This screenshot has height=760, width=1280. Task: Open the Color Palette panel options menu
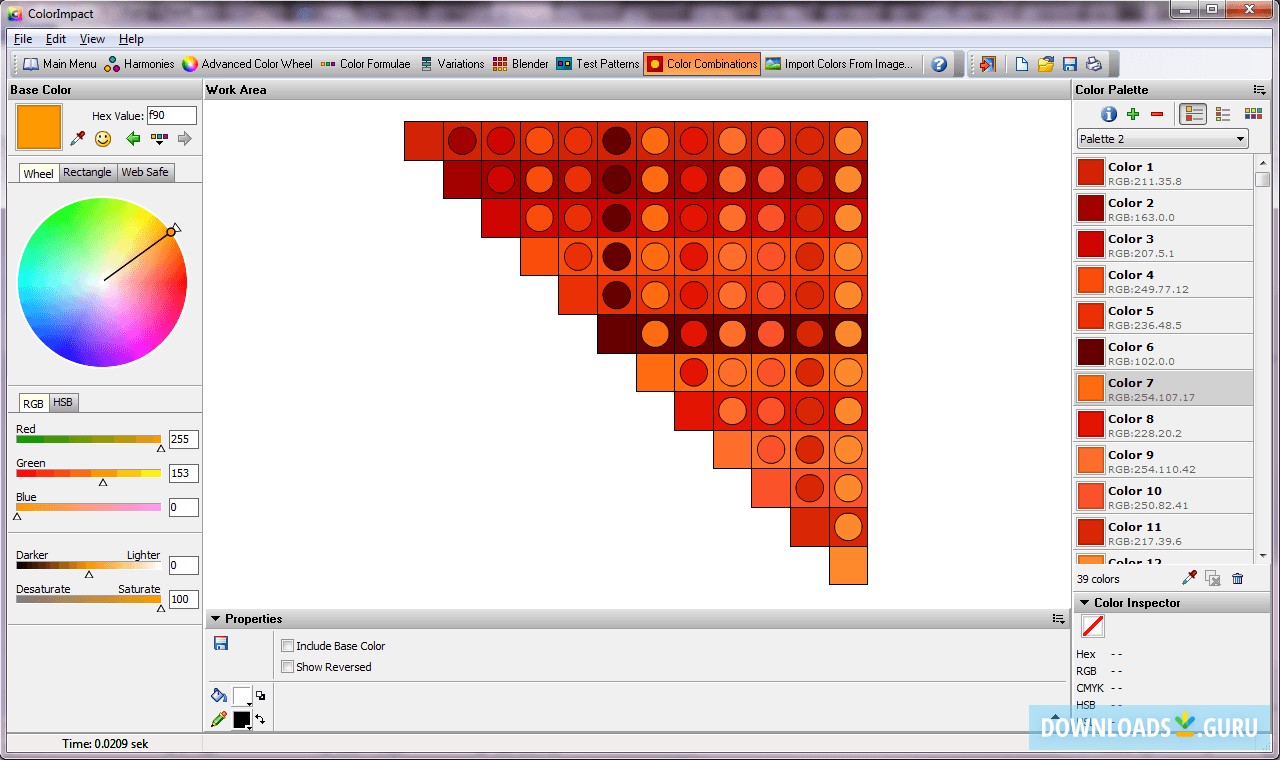click(x=1259, y=90)
